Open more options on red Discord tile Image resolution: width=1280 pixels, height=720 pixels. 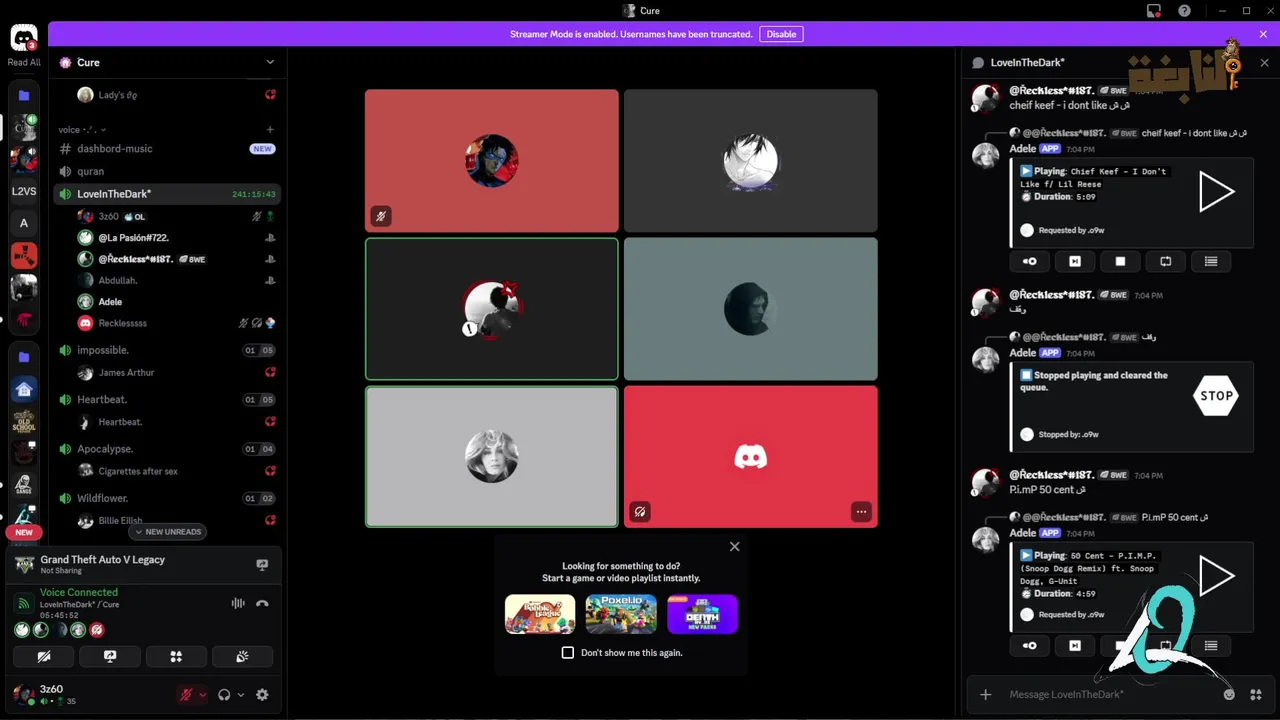click(861, 511)
